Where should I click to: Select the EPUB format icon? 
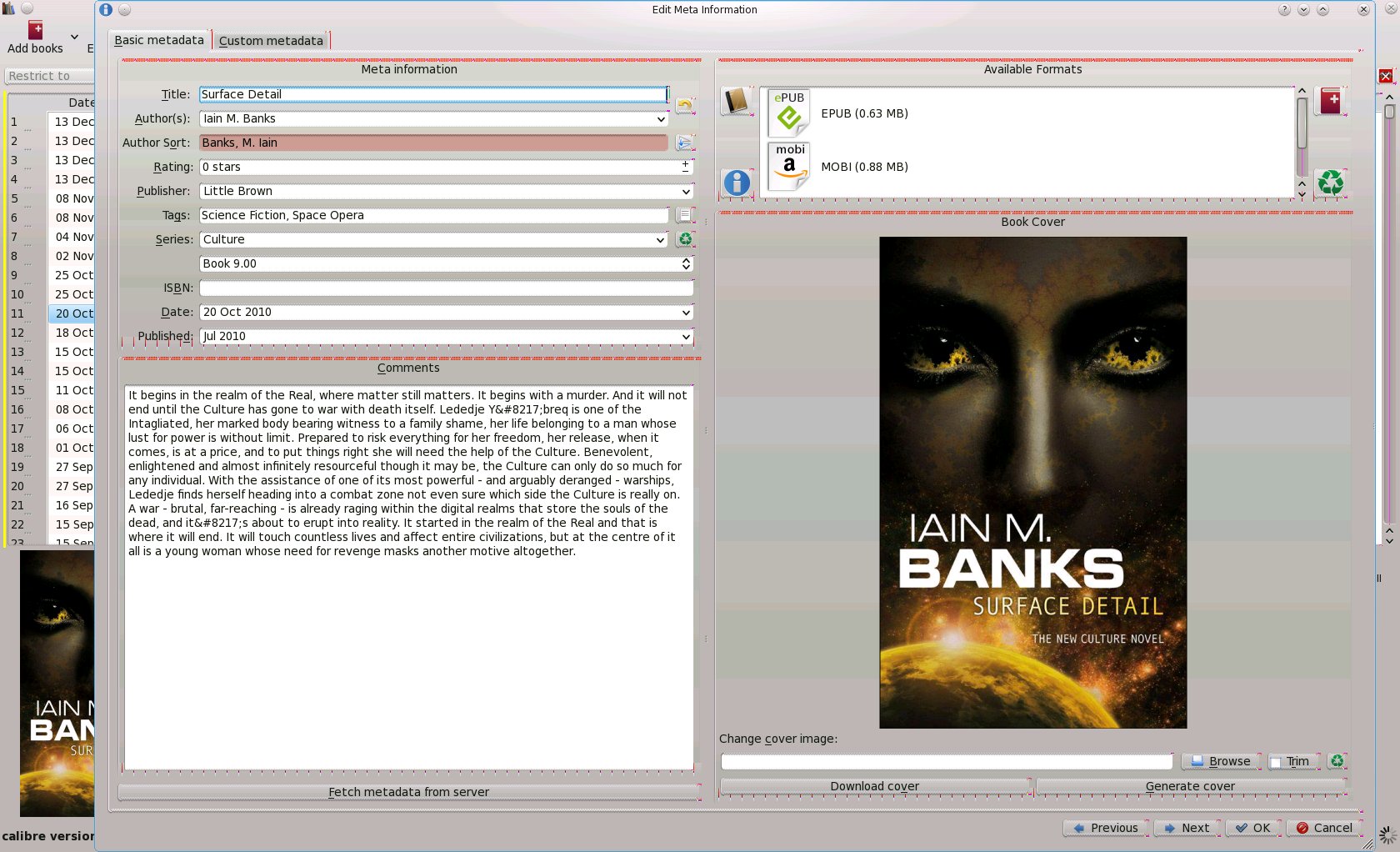pyautogui.click(x=789, y=113)
